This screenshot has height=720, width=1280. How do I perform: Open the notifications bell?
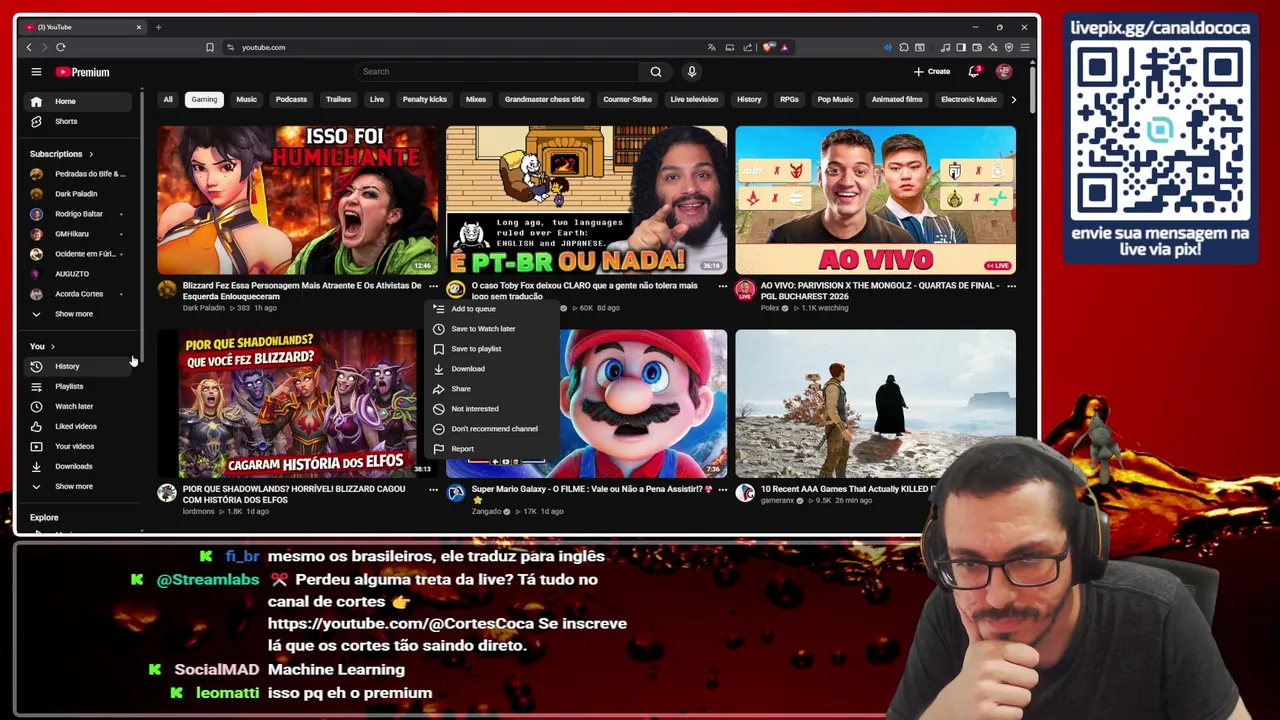(x=974, y=72)
